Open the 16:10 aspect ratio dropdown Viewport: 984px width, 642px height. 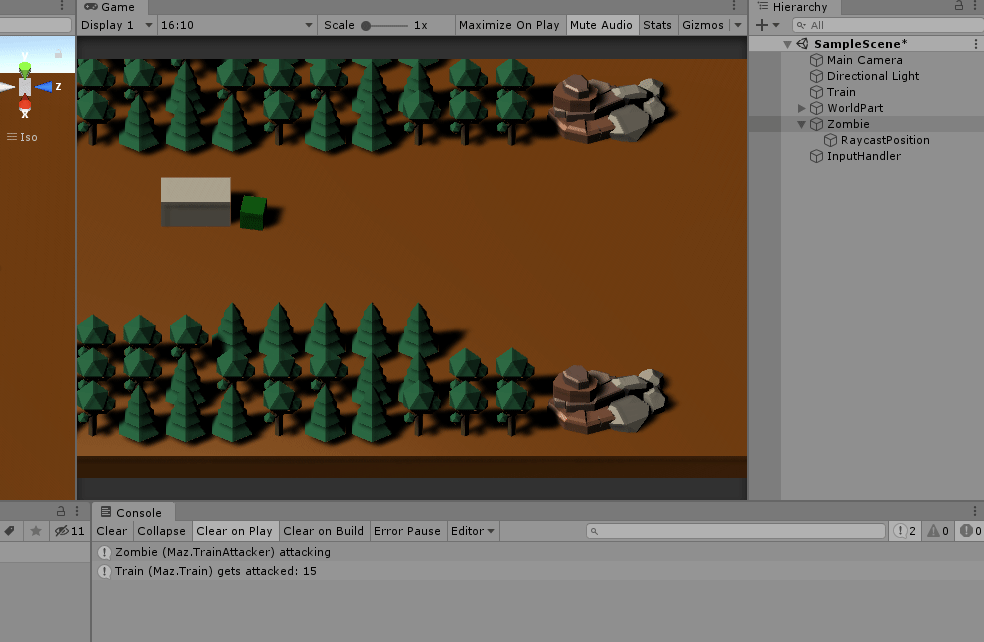237,25
